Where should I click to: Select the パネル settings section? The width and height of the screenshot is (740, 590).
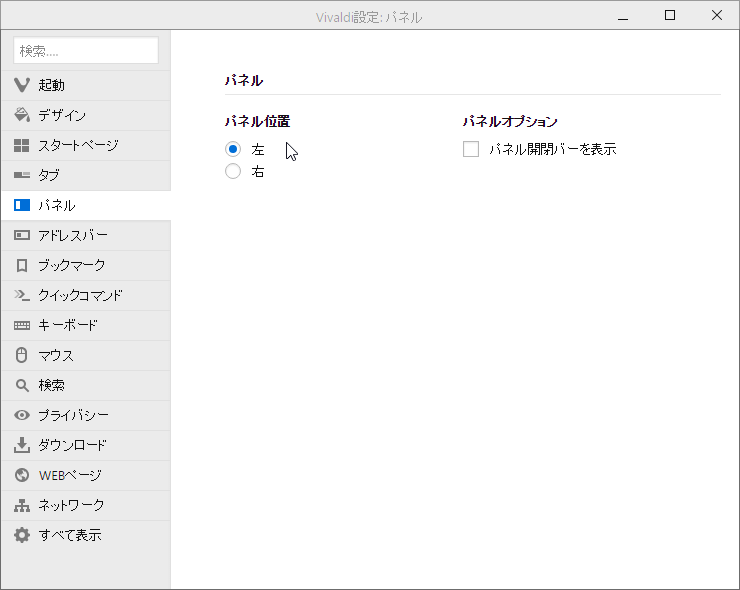(86, 205)
